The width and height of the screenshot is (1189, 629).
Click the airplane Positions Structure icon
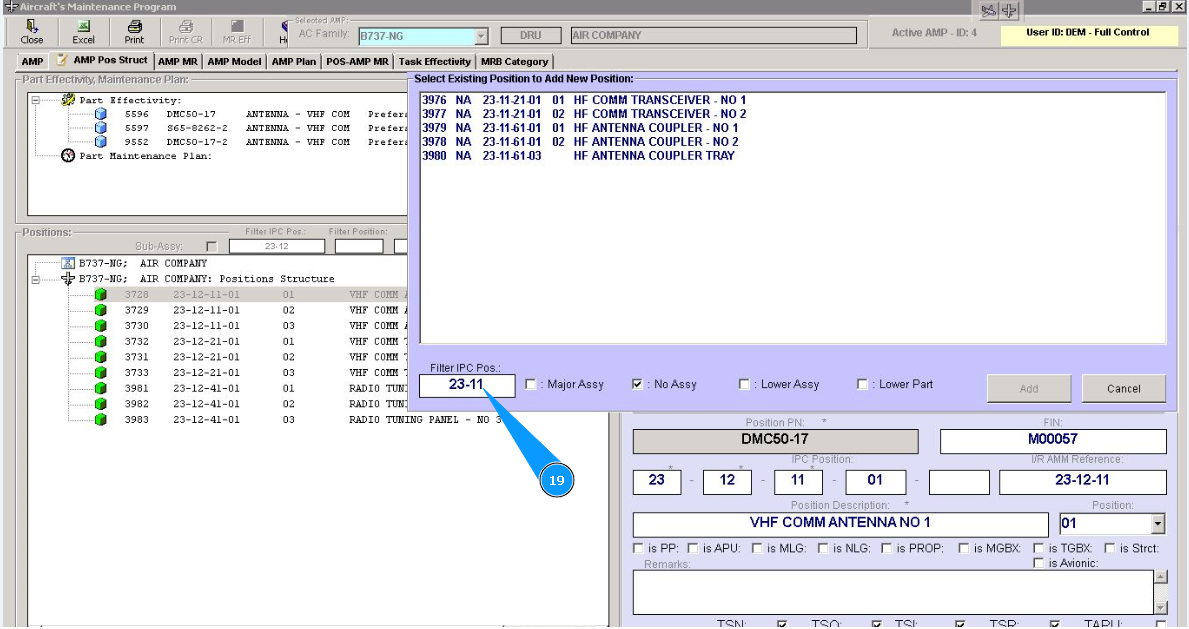68,279
